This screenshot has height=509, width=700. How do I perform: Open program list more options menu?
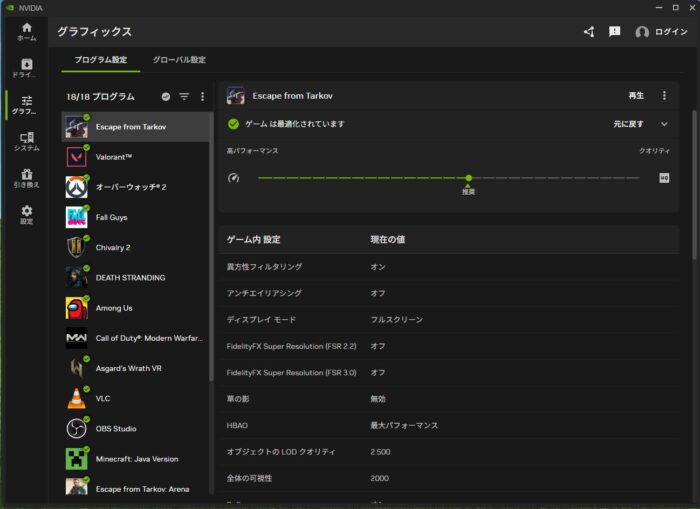tap(202, 96)
